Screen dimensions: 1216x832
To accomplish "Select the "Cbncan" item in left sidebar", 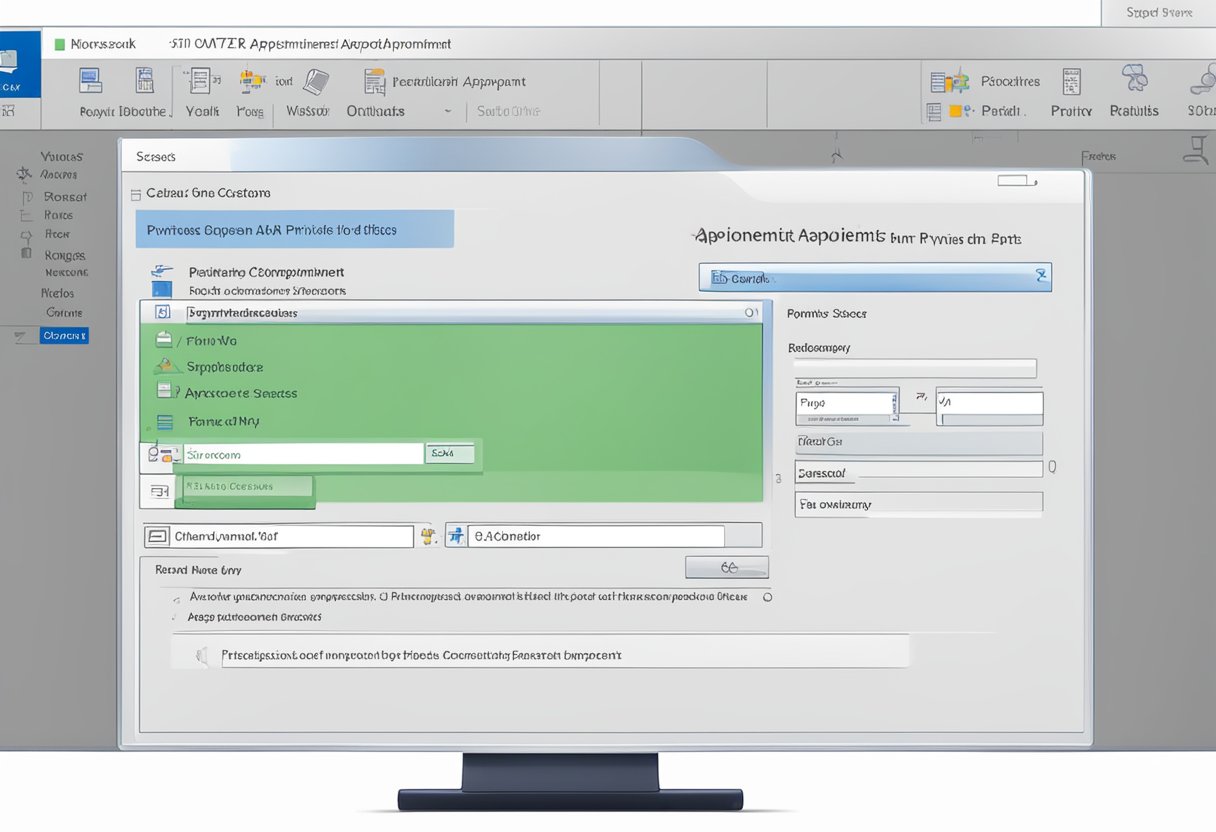I will 64,336.
